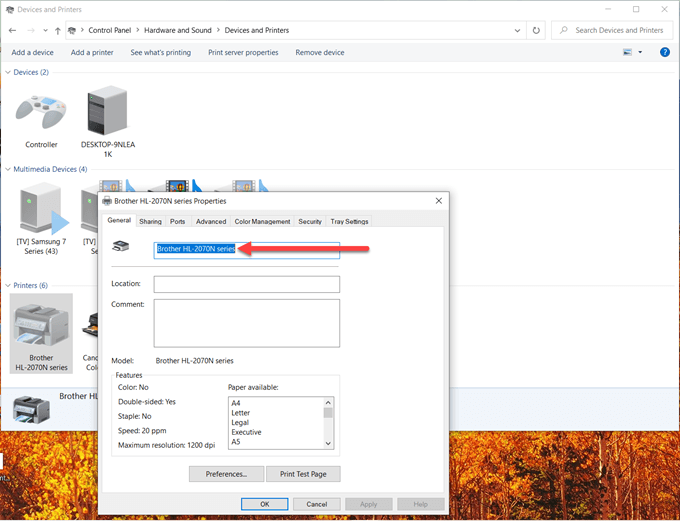
Task: Click Add a printer in toolbar
Action: tap(92, 52)
